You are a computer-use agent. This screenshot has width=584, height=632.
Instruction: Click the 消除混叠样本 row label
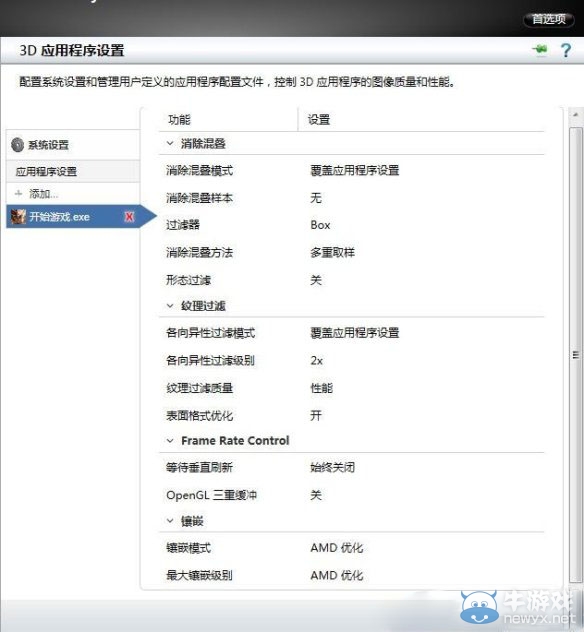(200, 198)
